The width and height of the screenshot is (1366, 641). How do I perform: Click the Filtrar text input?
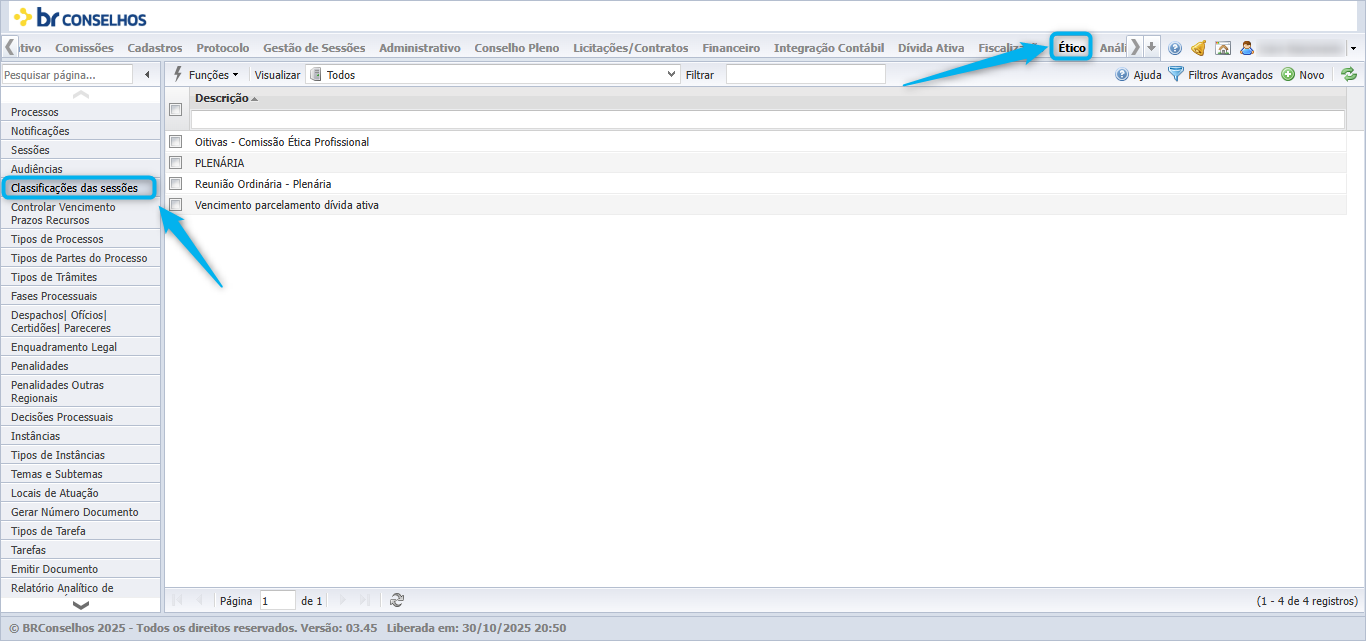806,75
